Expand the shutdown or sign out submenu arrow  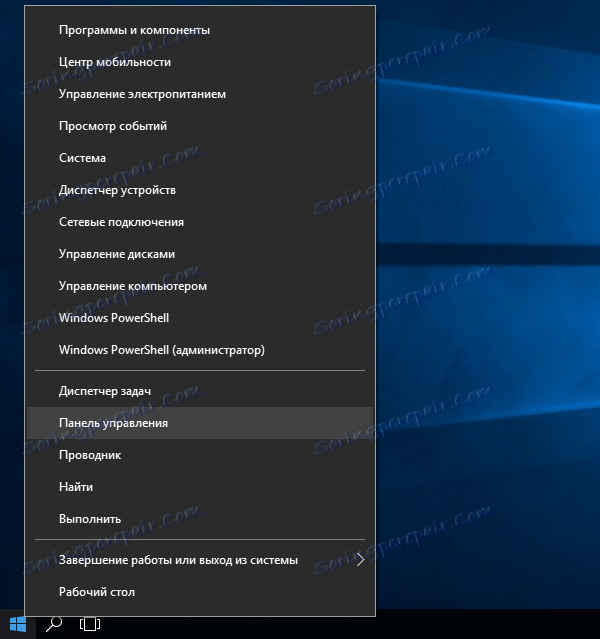(360, 560)
